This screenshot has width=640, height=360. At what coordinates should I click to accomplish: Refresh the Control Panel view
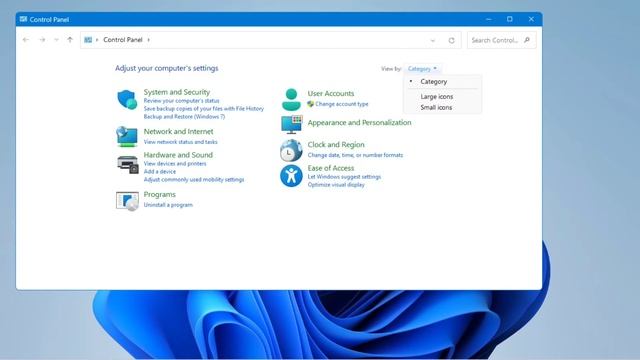tap(451, 40)
